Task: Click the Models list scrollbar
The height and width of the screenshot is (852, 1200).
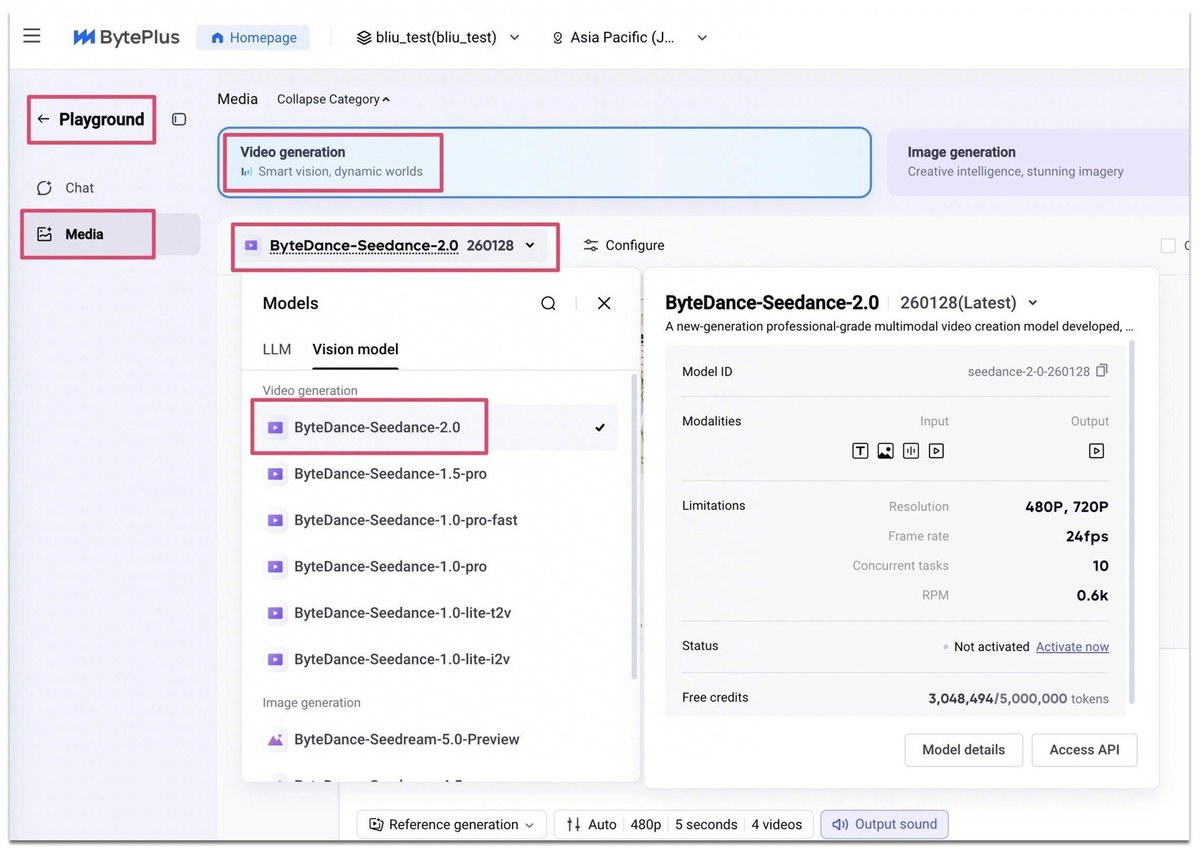Action: [632, 527]
